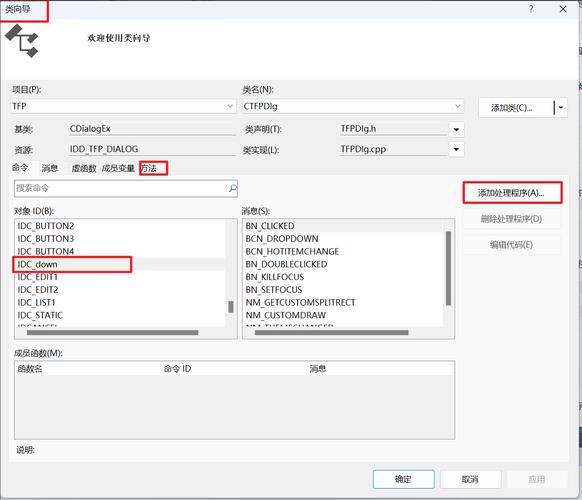
Task: Switch to the 消息 tab
Action: 50,168
